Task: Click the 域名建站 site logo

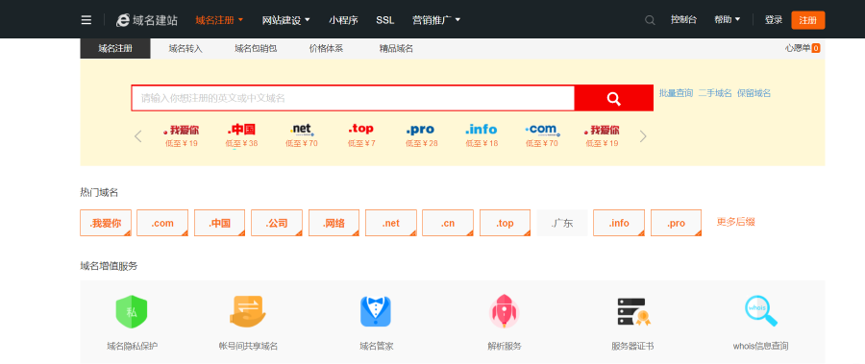Action: (x=147, y=20)
